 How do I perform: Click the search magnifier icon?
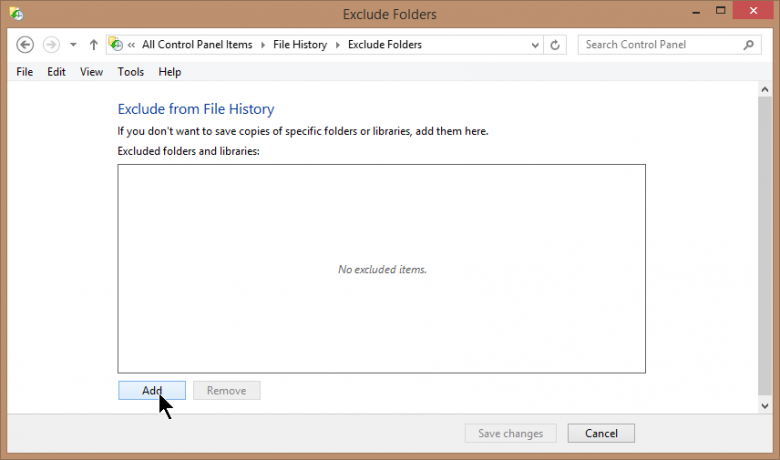[748, 45]
